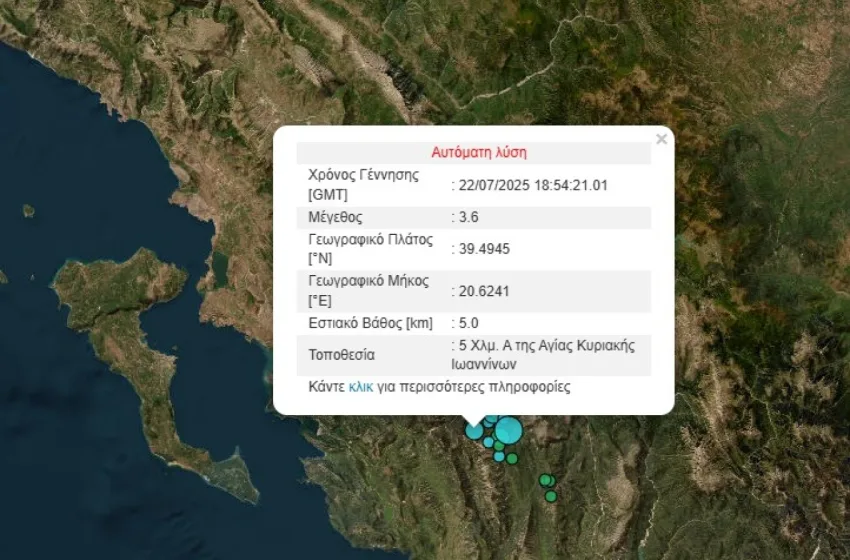Screen dimensions: 850x560
Task: Click the "Μέγεθος" row label
Action: coord(335,217)
